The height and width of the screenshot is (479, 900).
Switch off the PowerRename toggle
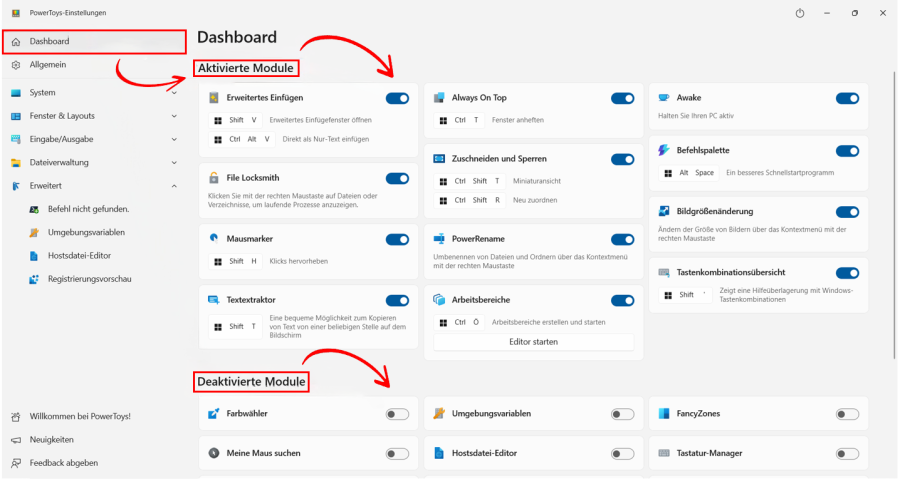tap(622, 239)
